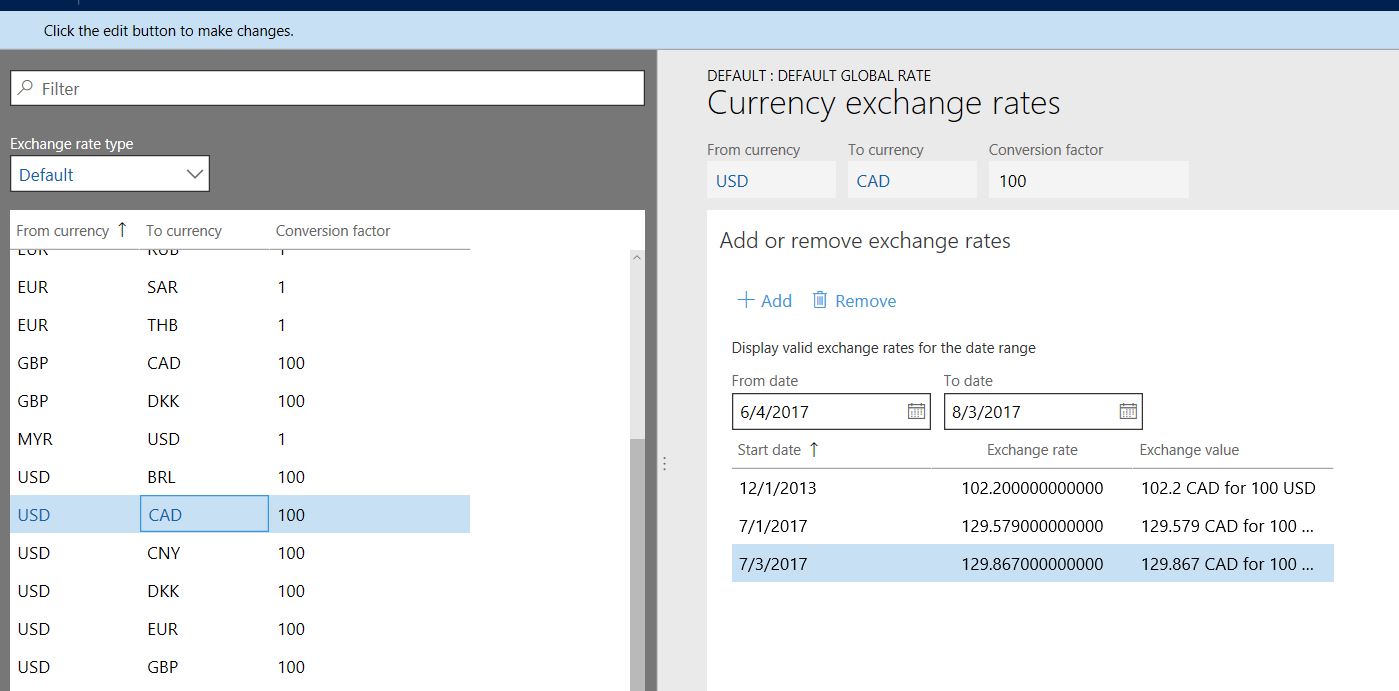Select the GBP to DKK currency row

[x=240, y=401]
